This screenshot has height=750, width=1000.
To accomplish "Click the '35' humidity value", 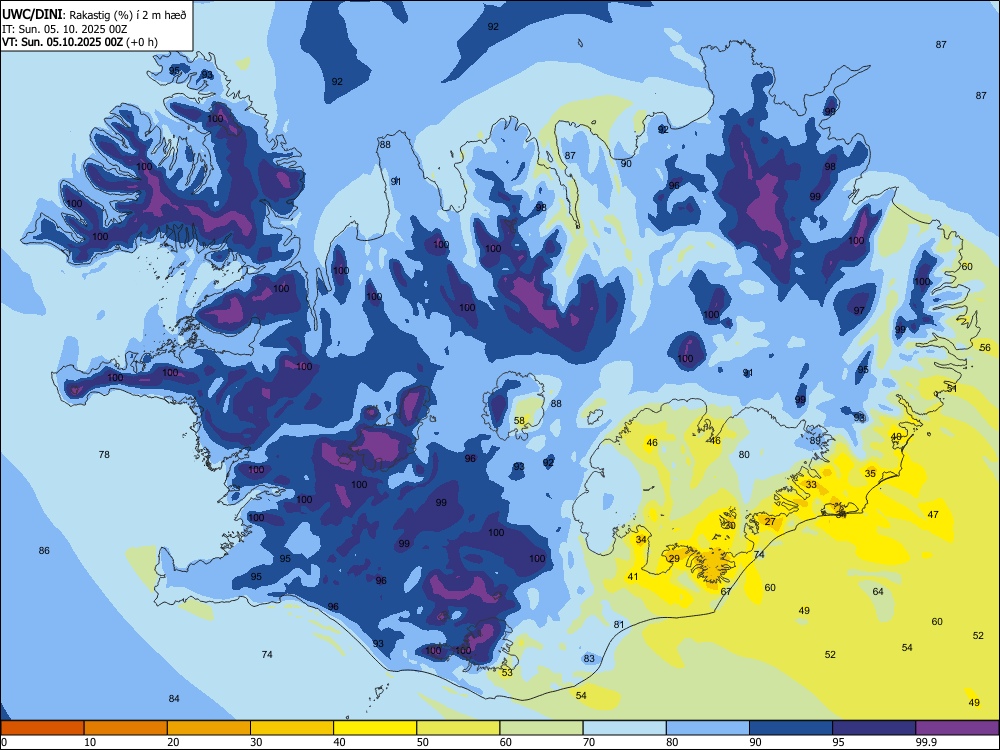I will [x=870, y=473].
